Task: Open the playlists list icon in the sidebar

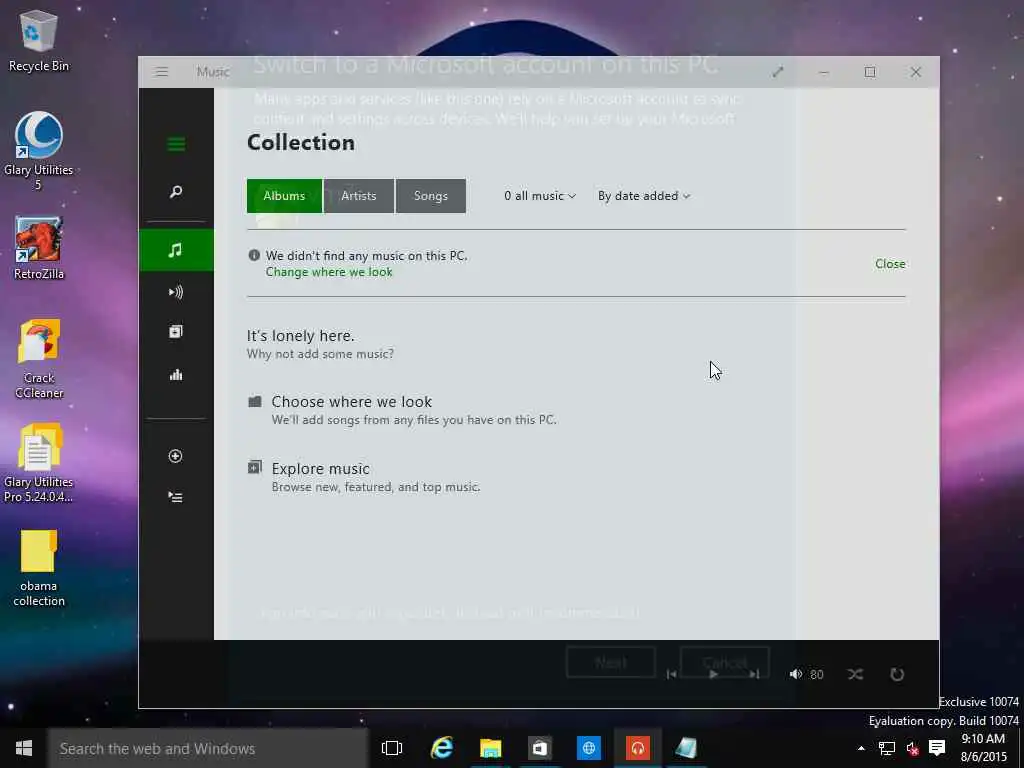Action: pos(175,497)
